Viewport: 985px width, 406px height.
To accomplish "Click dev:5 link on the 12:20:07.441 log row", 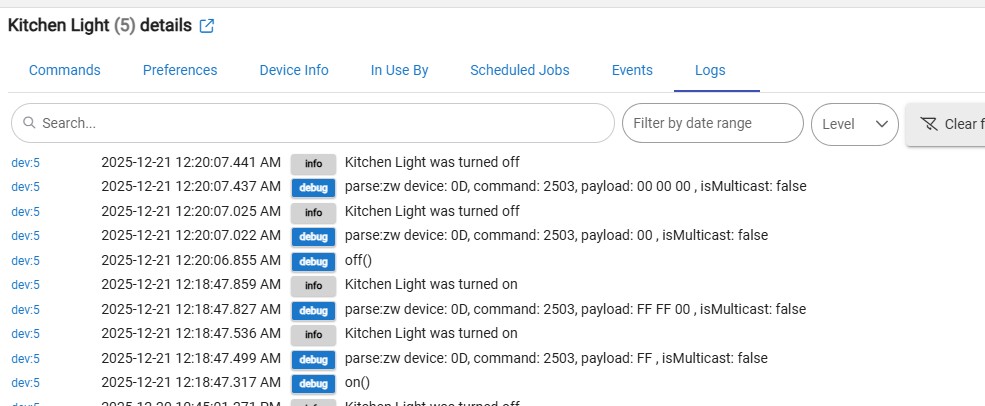I will [x=25, y=162].
